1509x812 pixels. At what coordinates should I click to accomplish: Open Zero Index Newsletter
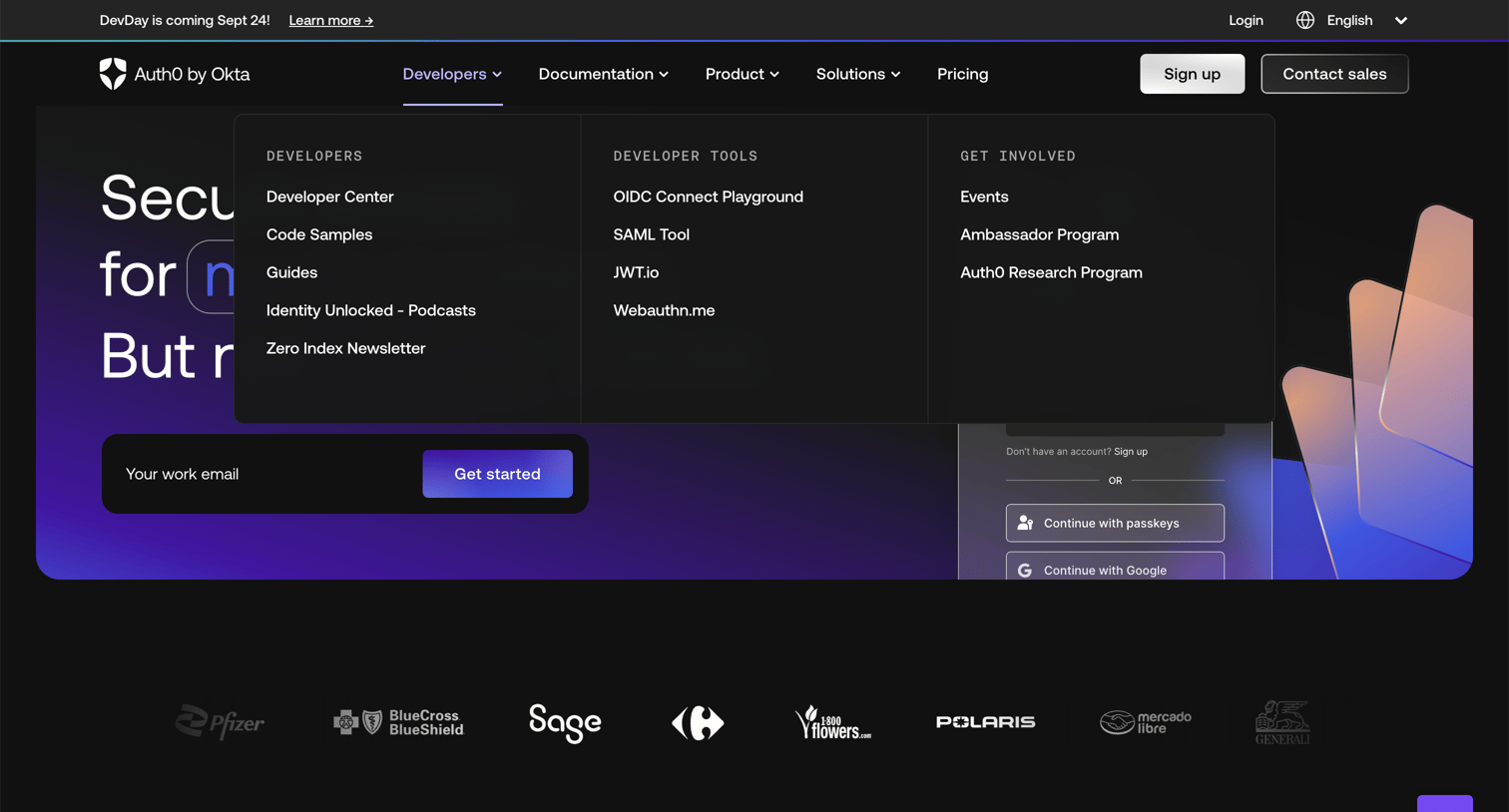[346, 348]
